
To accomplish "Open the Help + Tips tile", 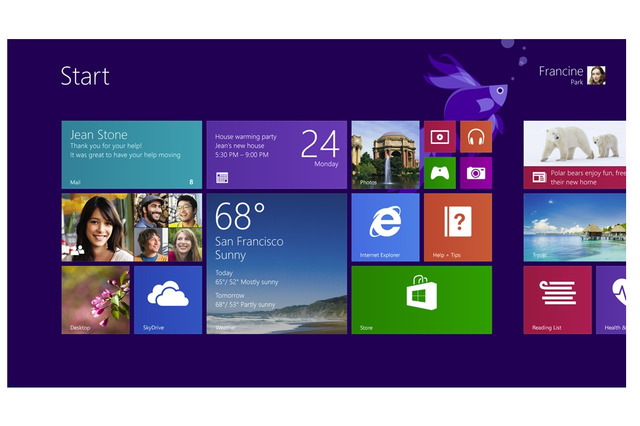I will point(457,227).
